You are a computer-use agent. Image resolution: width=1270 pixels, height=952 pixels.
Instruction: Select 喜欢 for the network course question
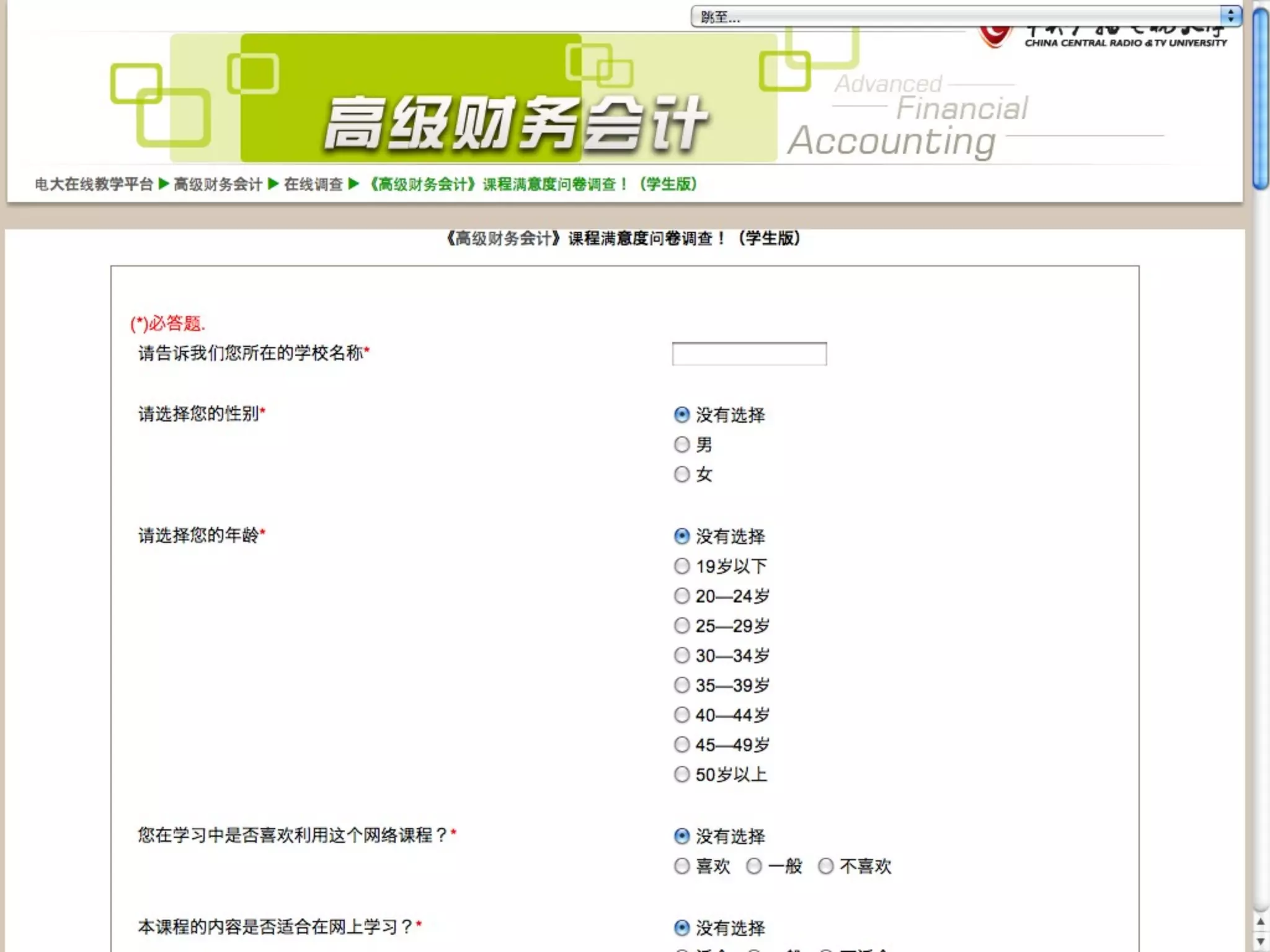(x=682, y=866)
